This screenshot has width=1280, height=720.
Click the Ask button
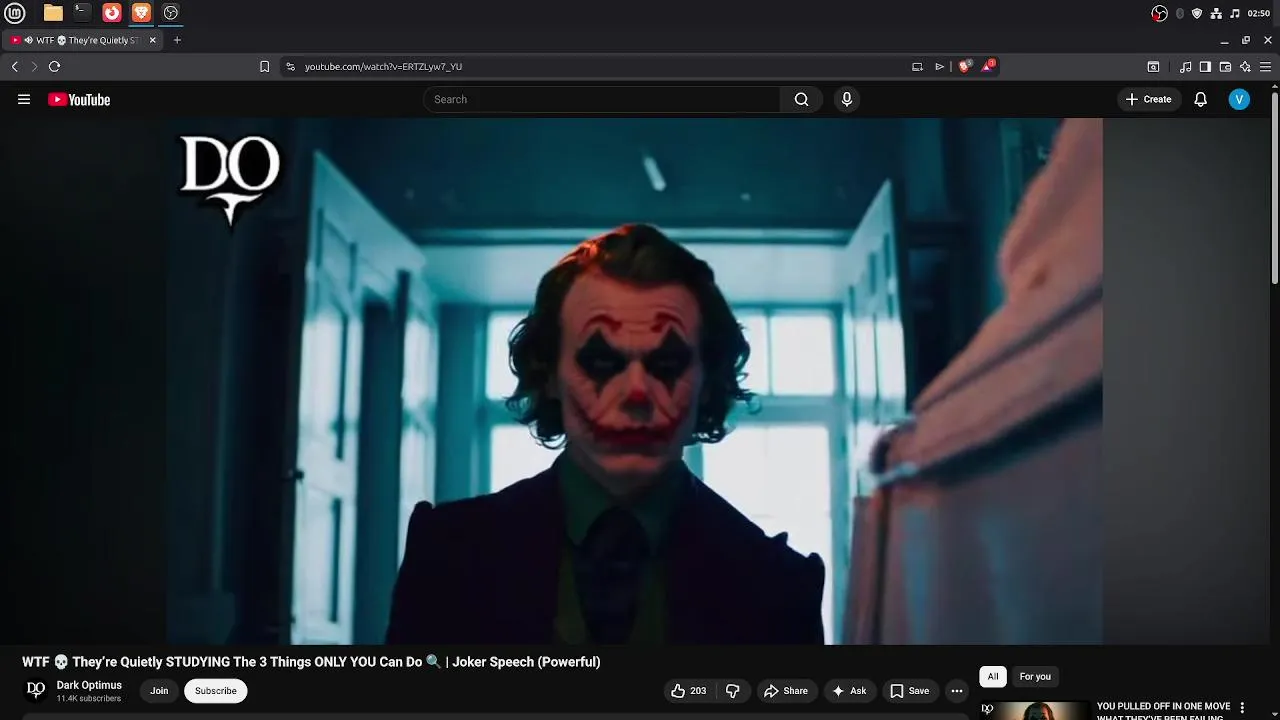coord(849,691)
